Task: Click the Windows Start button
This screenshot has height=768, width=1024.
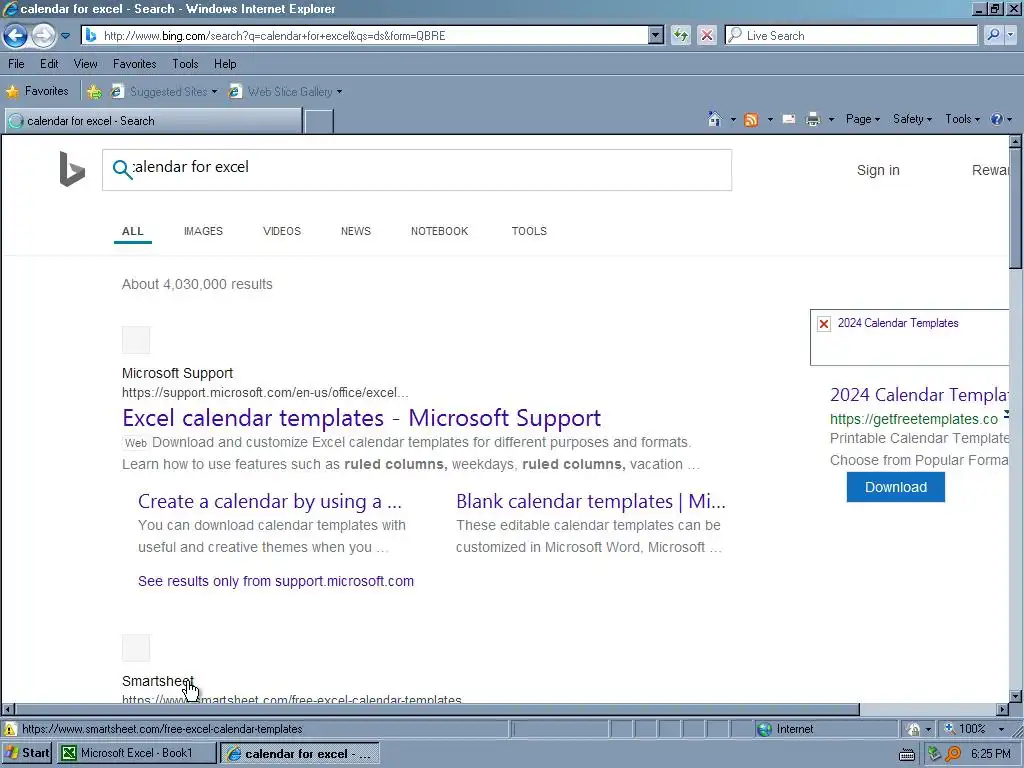Action: (27, 753)
